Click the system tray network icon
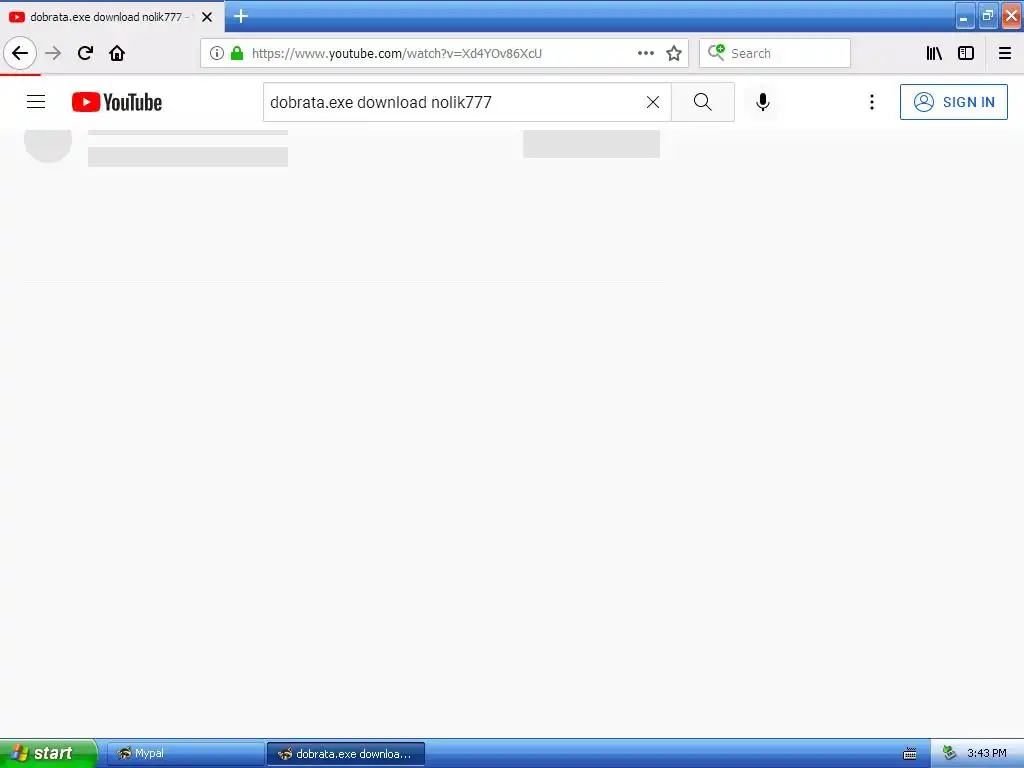This screenshot has height=768, width=1024. (x=950, y=754)
